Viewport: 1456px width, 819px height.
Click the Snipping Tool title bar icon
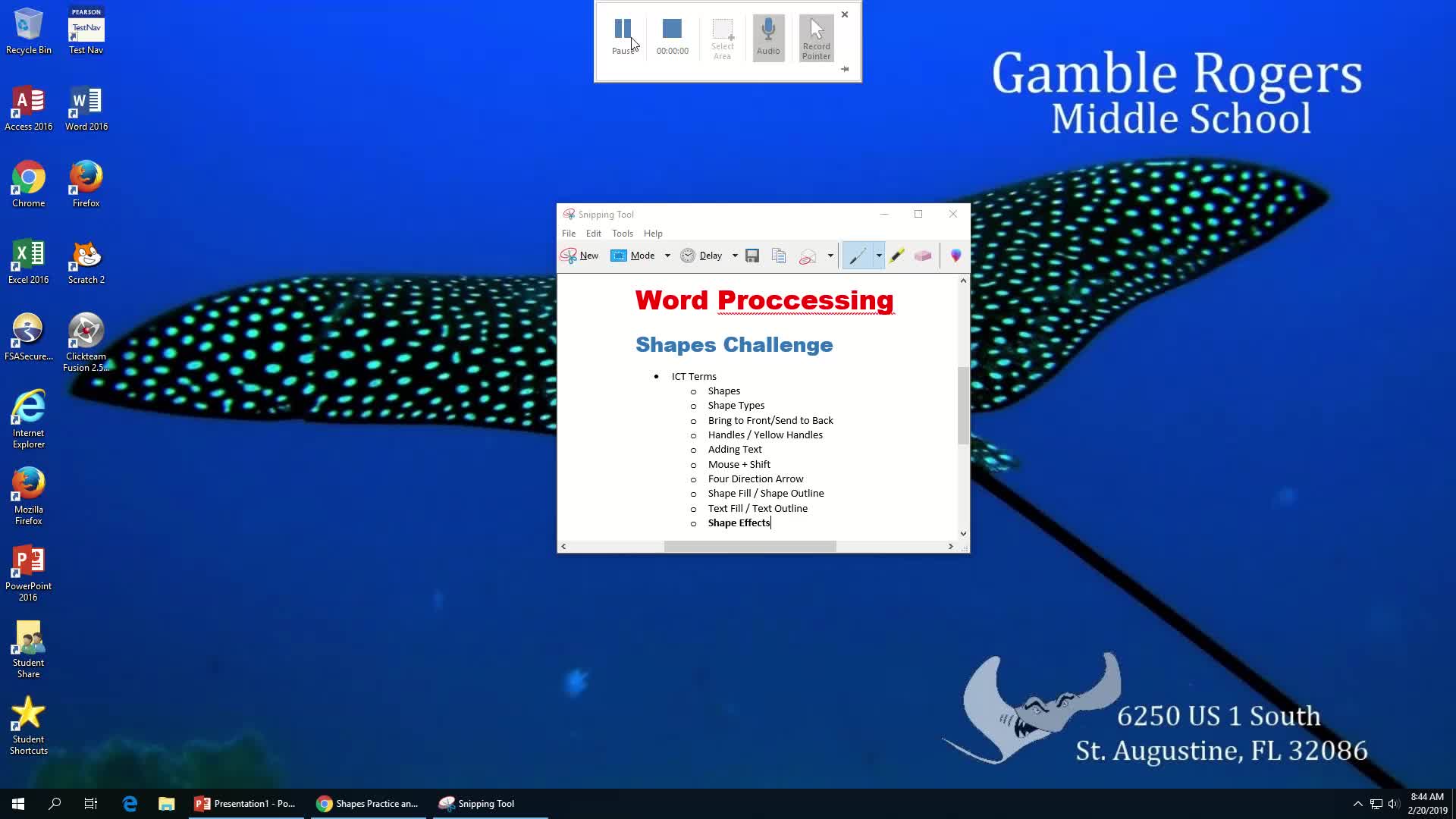(569, 215)
